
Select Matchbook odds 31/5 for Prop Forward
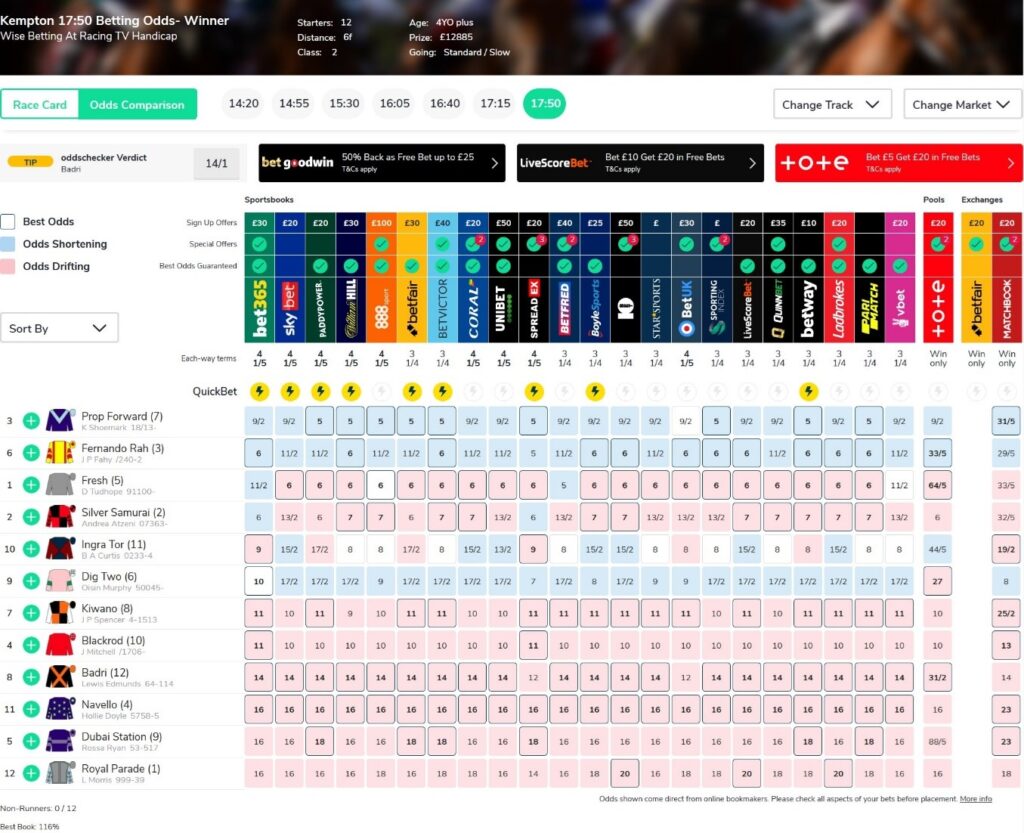click(1006, 421)
